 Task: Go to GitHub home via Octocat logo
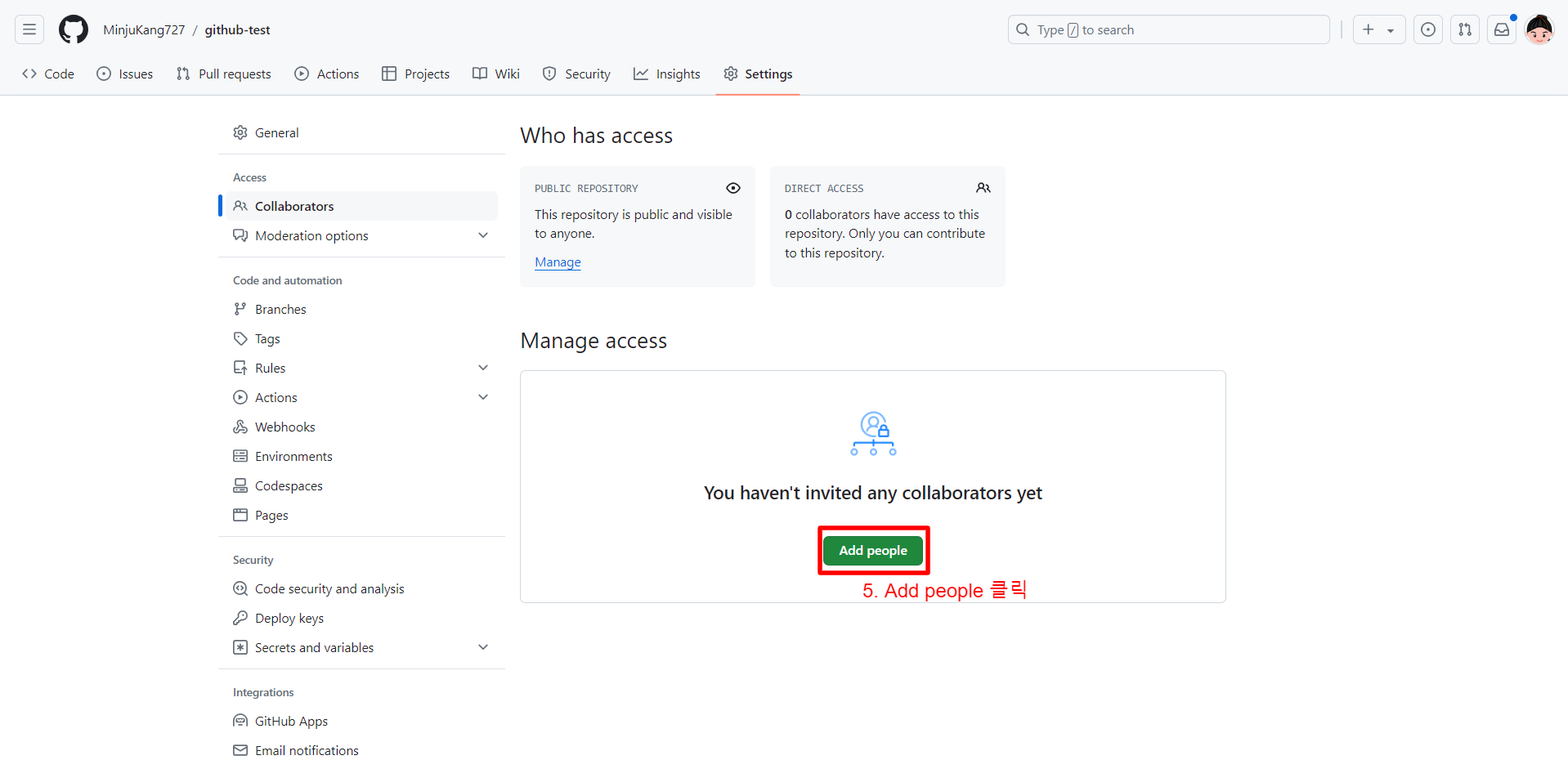pos(74,30)
